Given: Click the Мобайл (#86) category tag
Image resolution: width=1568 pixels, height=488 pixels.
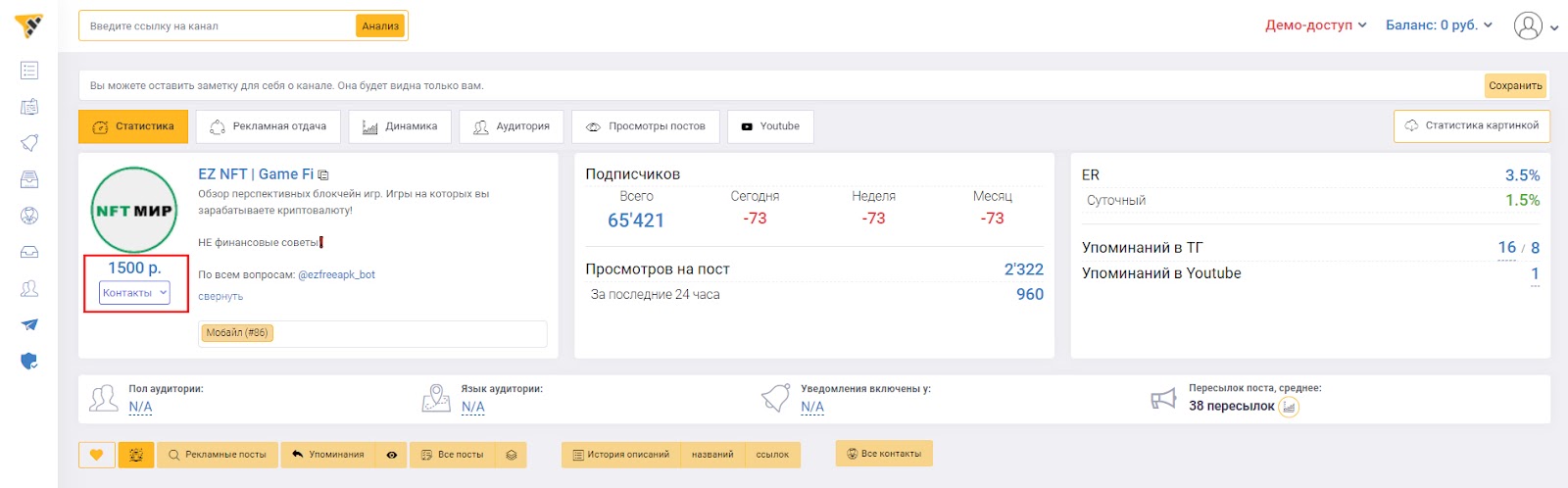Looking at the screenshot, I should 236,333.
